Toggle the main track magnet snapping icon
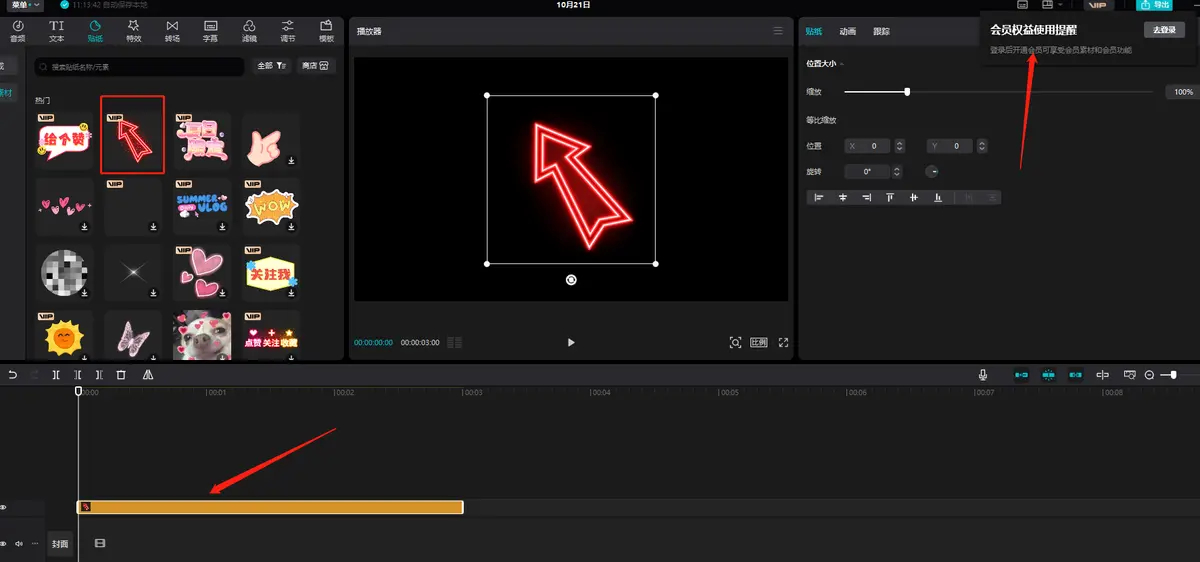The image size is (1200, 562). [x=1022, y=375]
